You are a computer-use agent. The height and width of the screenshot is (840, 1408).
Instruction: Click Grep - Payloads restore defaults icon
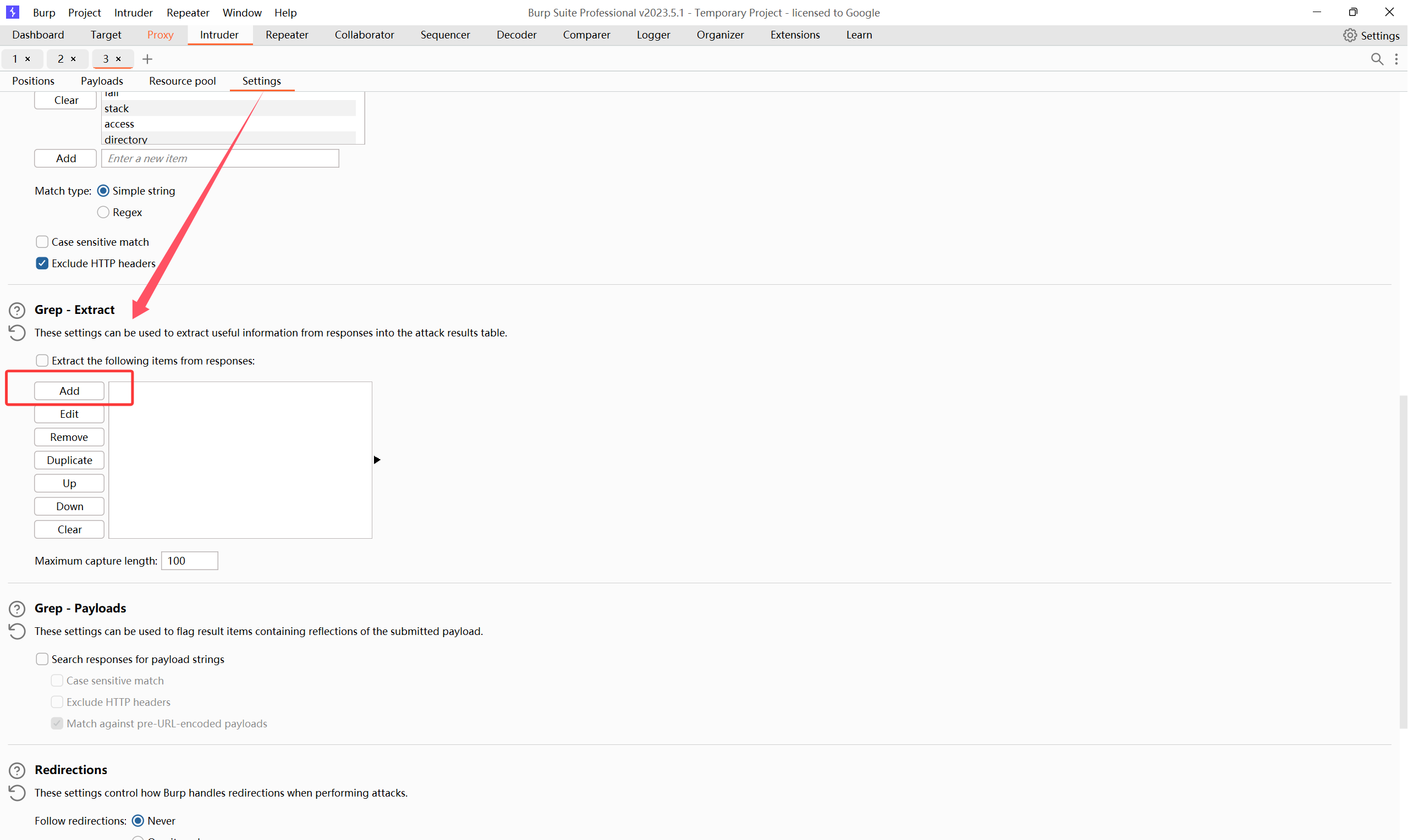(17, 631)
